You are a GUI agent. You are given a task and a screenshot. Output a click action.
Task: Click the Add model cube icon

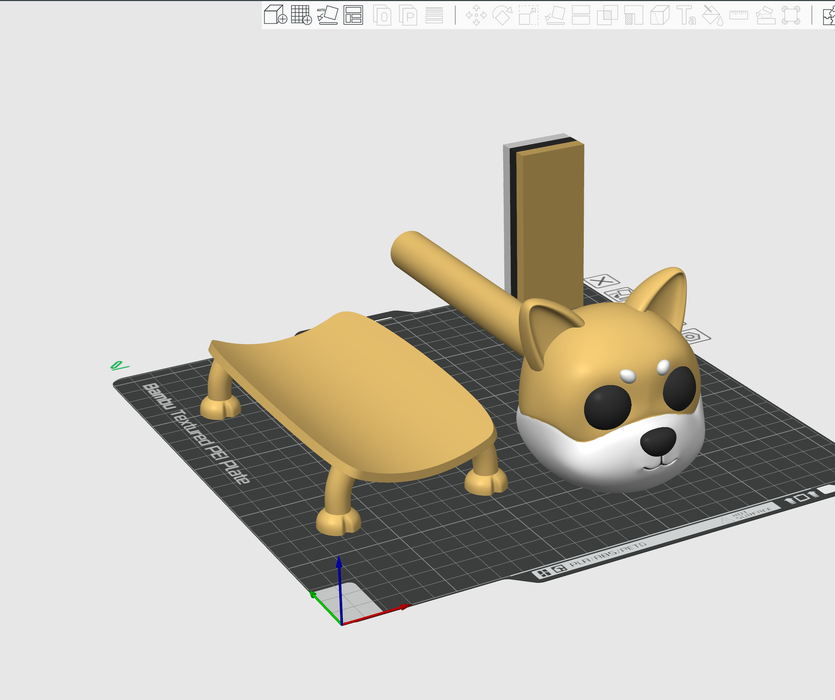[274, 15]
